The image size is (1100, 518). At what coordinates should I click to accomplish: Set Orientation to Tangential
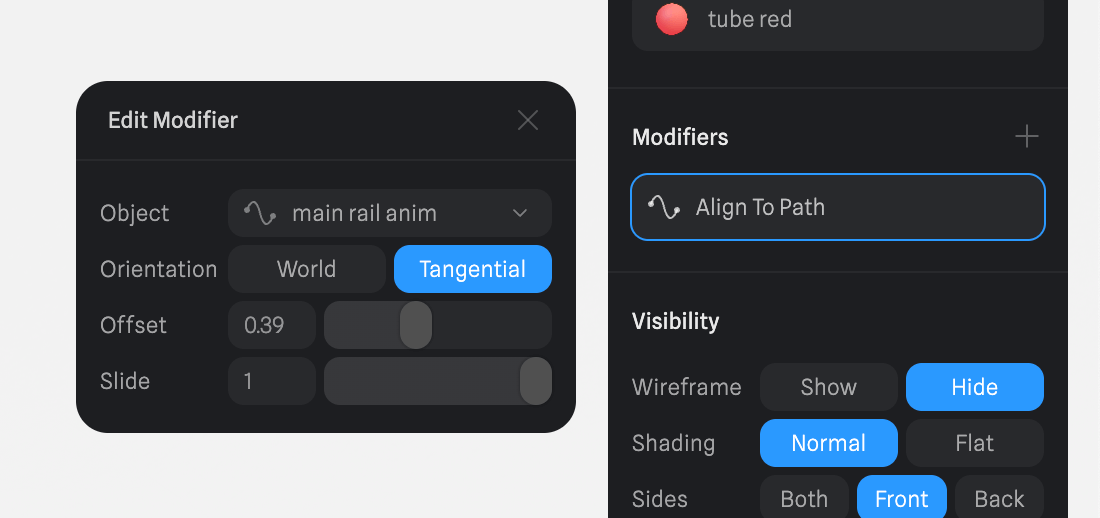pos(473,269)
